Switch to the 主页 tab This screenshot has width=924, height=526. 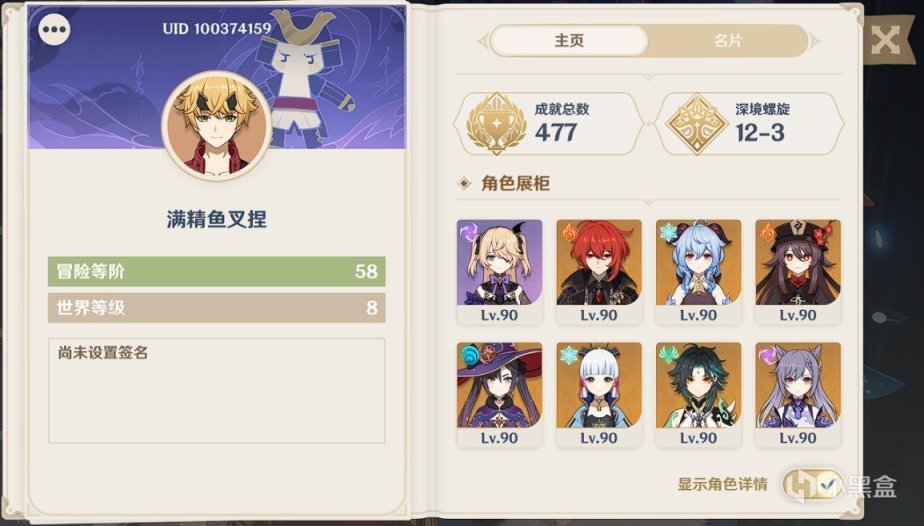[569, 41]
